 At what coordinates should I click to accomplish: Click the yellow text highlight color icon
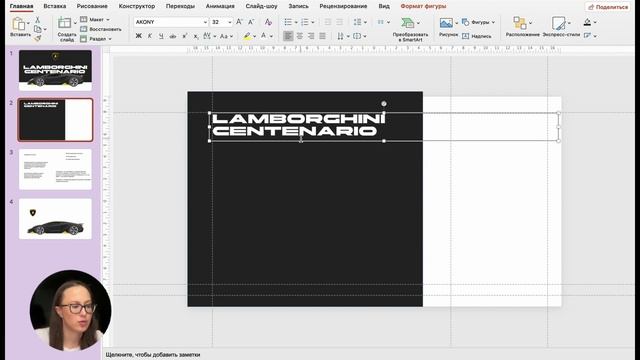point(247,36)
